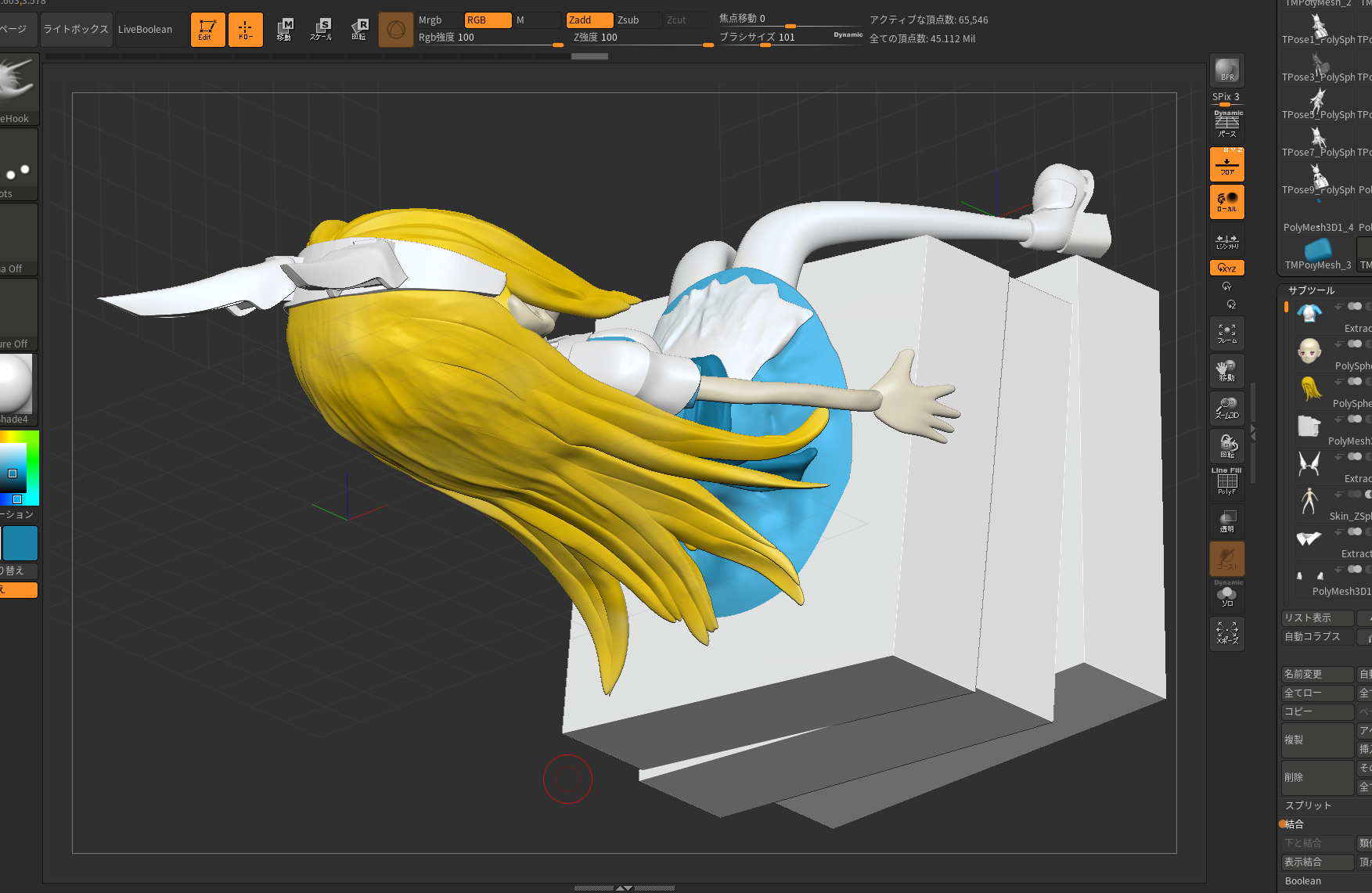Open the Alpha Off selector
Screen dimensions: 1372x893
tap(18, 239)
